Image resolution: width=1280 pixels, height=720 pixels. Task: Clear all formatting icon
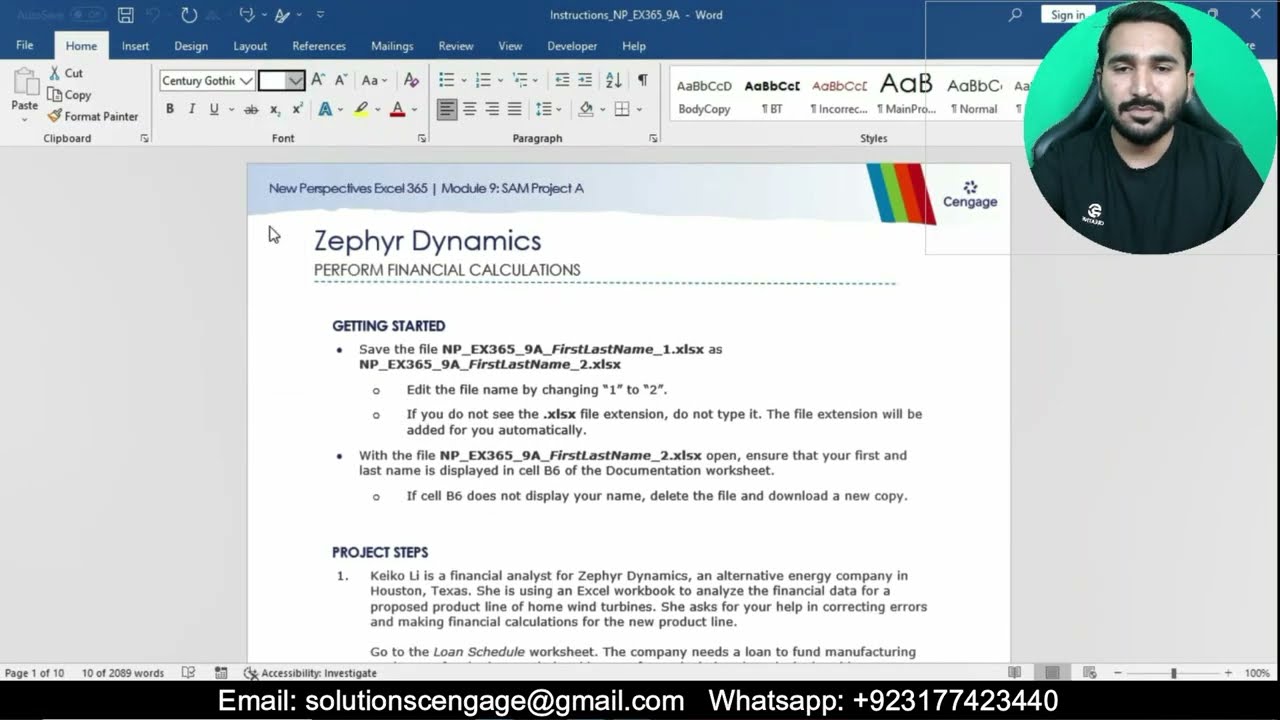[411, 80]
